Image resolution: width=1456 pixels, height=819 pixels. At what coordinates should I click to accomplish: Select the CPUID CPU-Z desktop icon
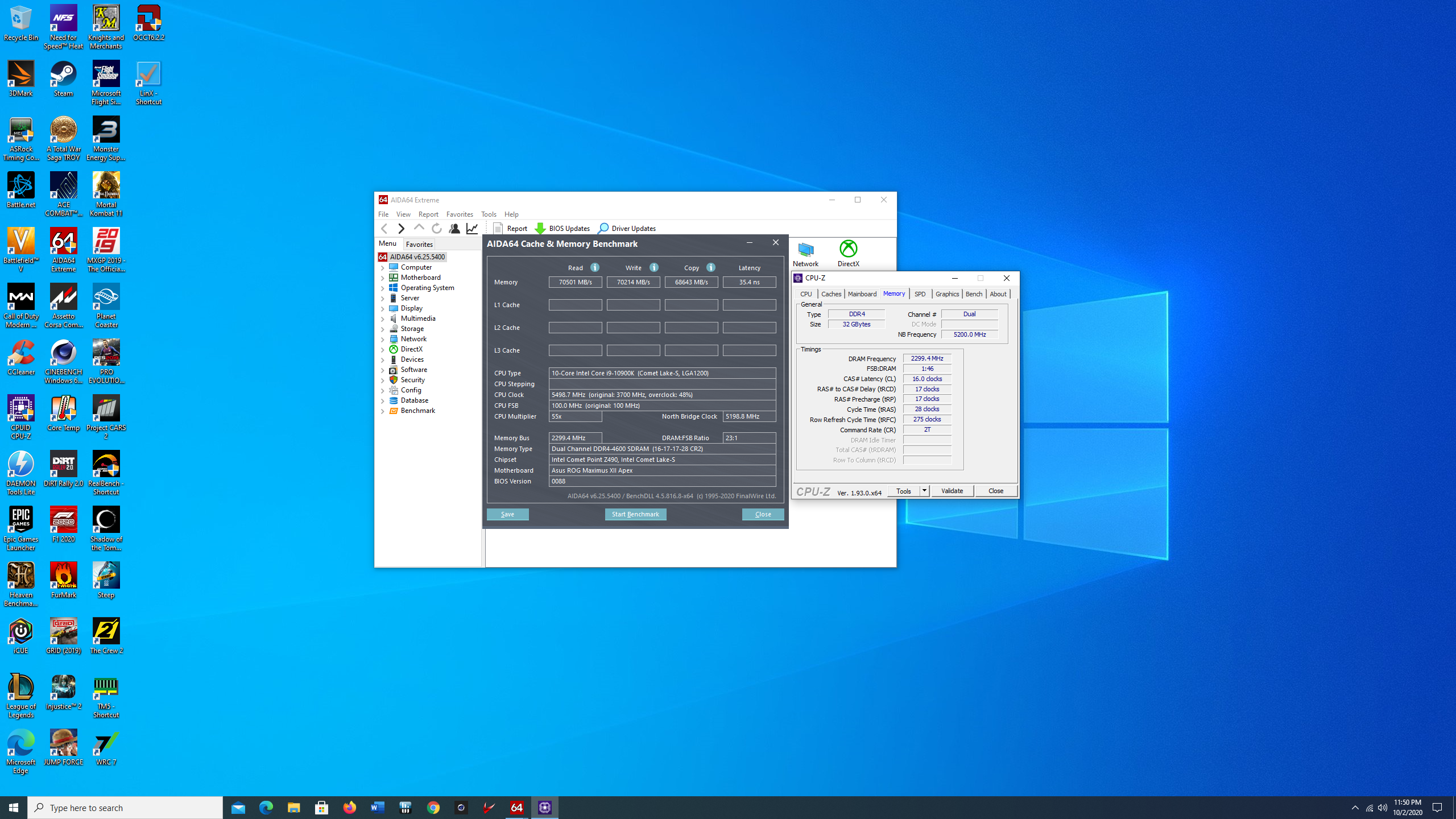pos(21,417)
